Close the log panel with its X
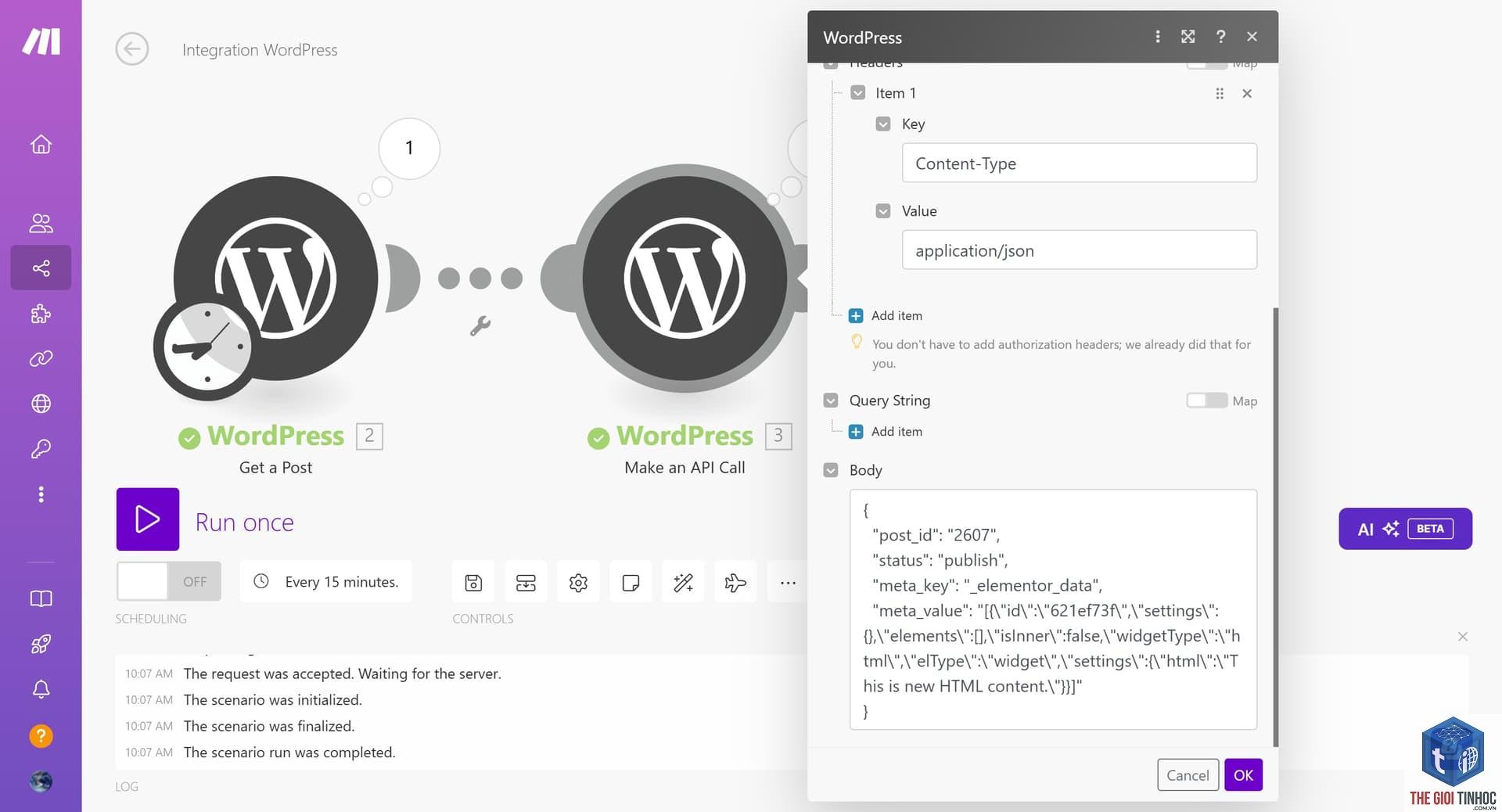 click(1462, 637)
